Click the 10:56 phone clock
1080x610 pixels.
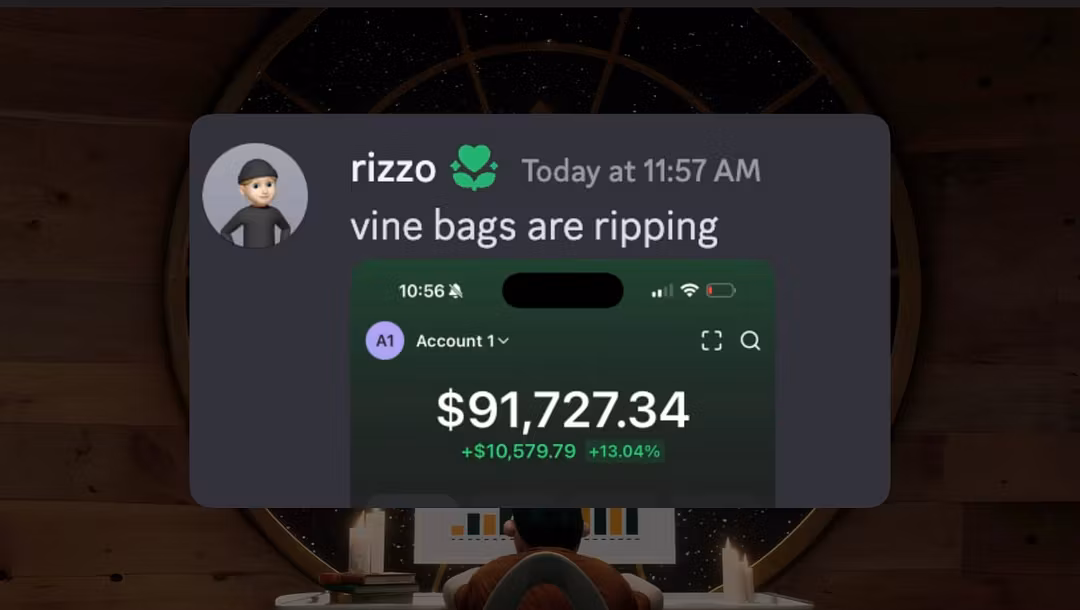[x=422, y=291]
